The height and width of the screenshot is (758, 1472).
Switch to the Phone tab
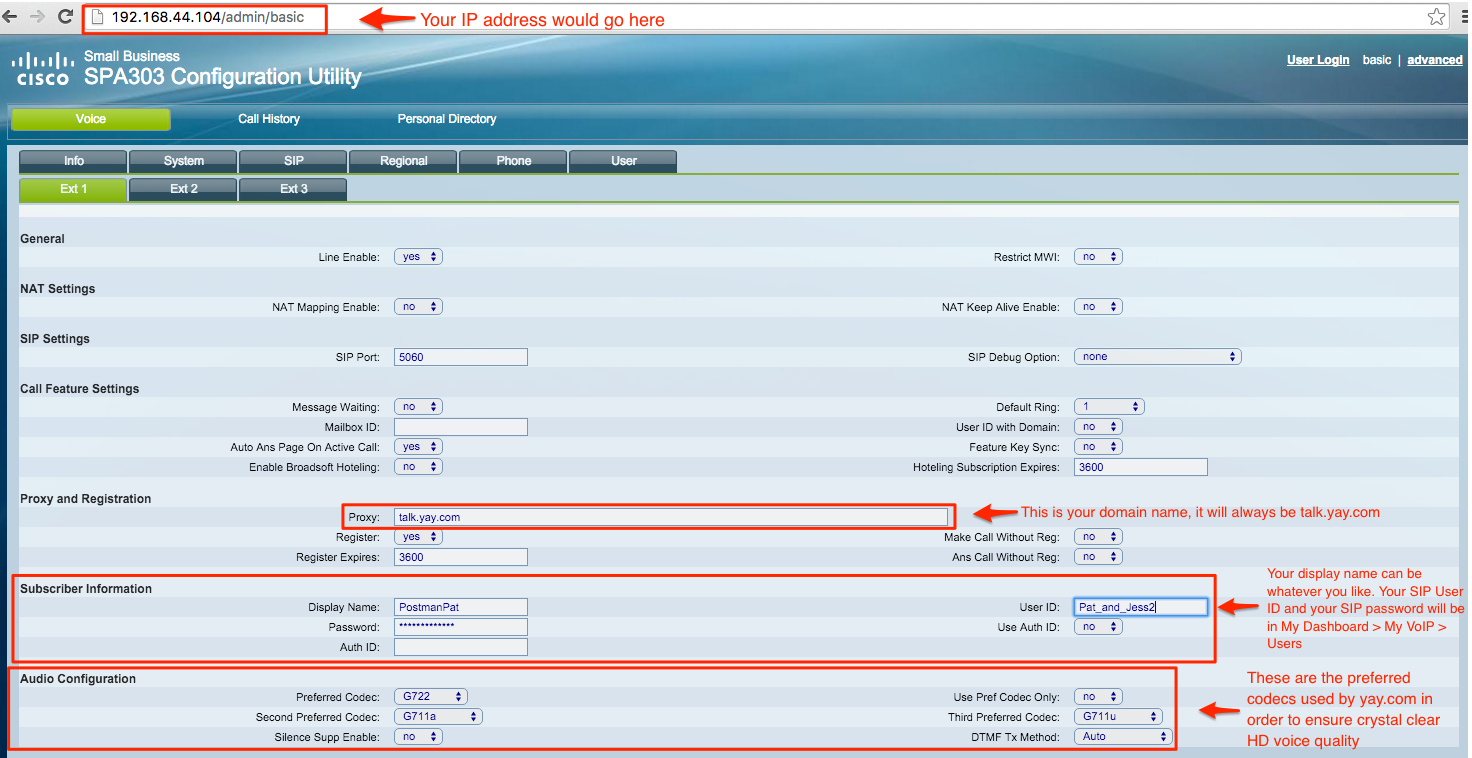513,161
